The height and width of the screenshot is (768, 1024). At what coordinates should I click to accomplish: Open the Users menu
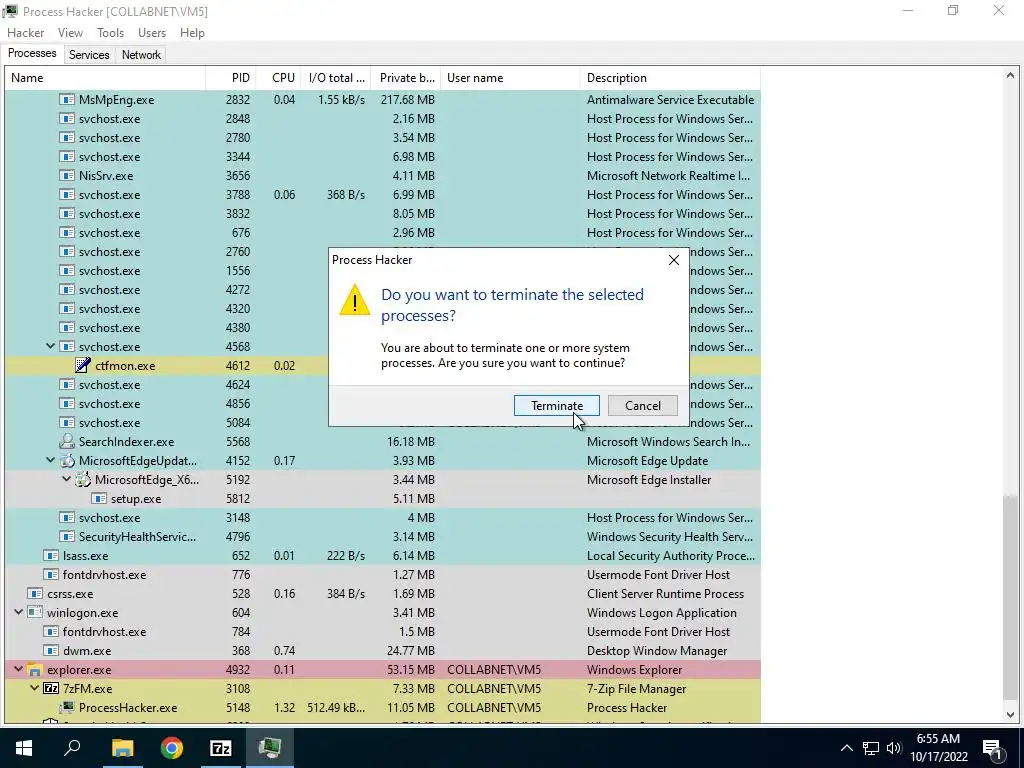tap(152, 33)
